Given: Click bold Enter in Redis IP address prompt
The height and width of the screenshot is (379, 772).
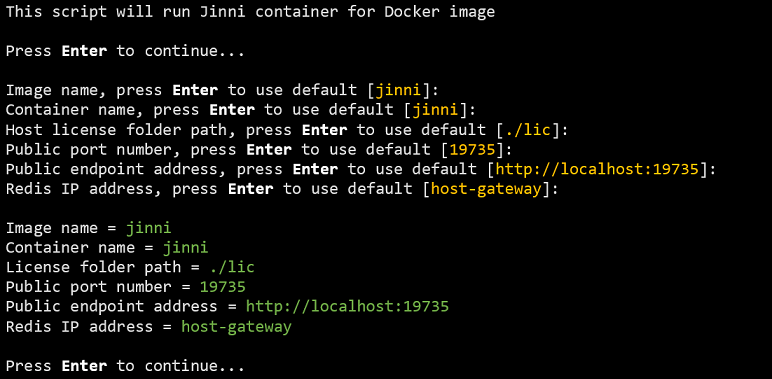Looking at the screenshot, I should [x=251, y=189].
